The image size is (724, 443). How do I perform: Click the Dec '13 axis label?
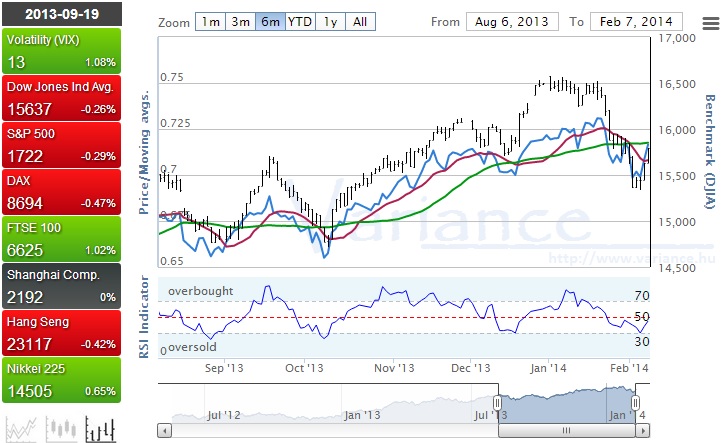pos(471,368)
